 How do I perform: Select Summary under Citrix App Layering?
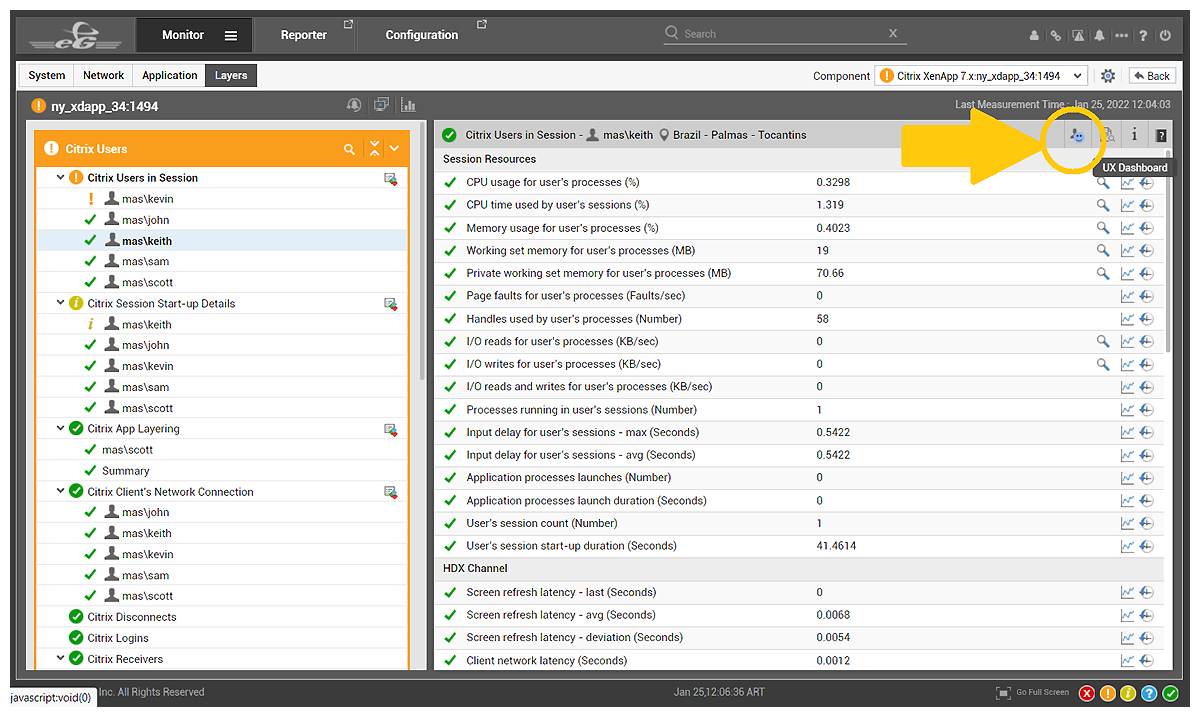point(126,471)
